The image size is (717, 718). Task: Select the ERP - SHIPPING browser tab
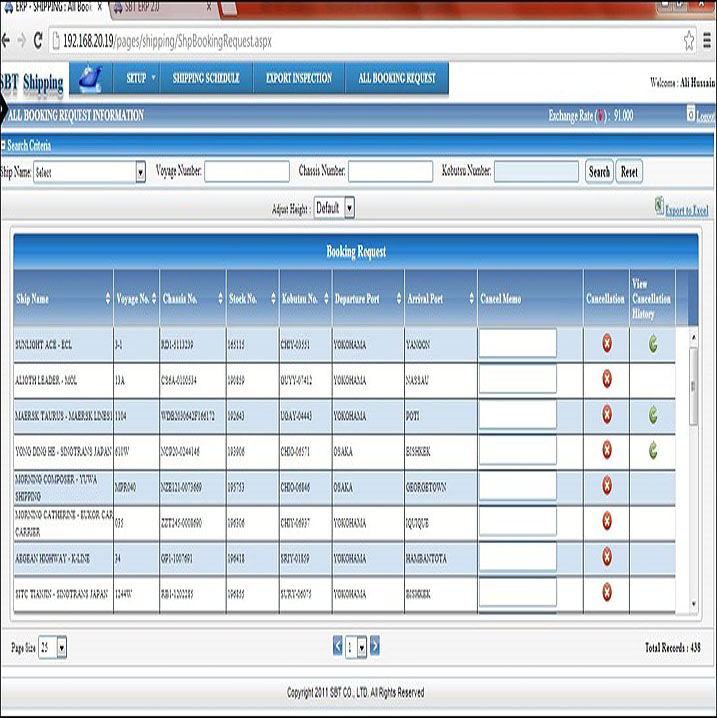(54, 7)
